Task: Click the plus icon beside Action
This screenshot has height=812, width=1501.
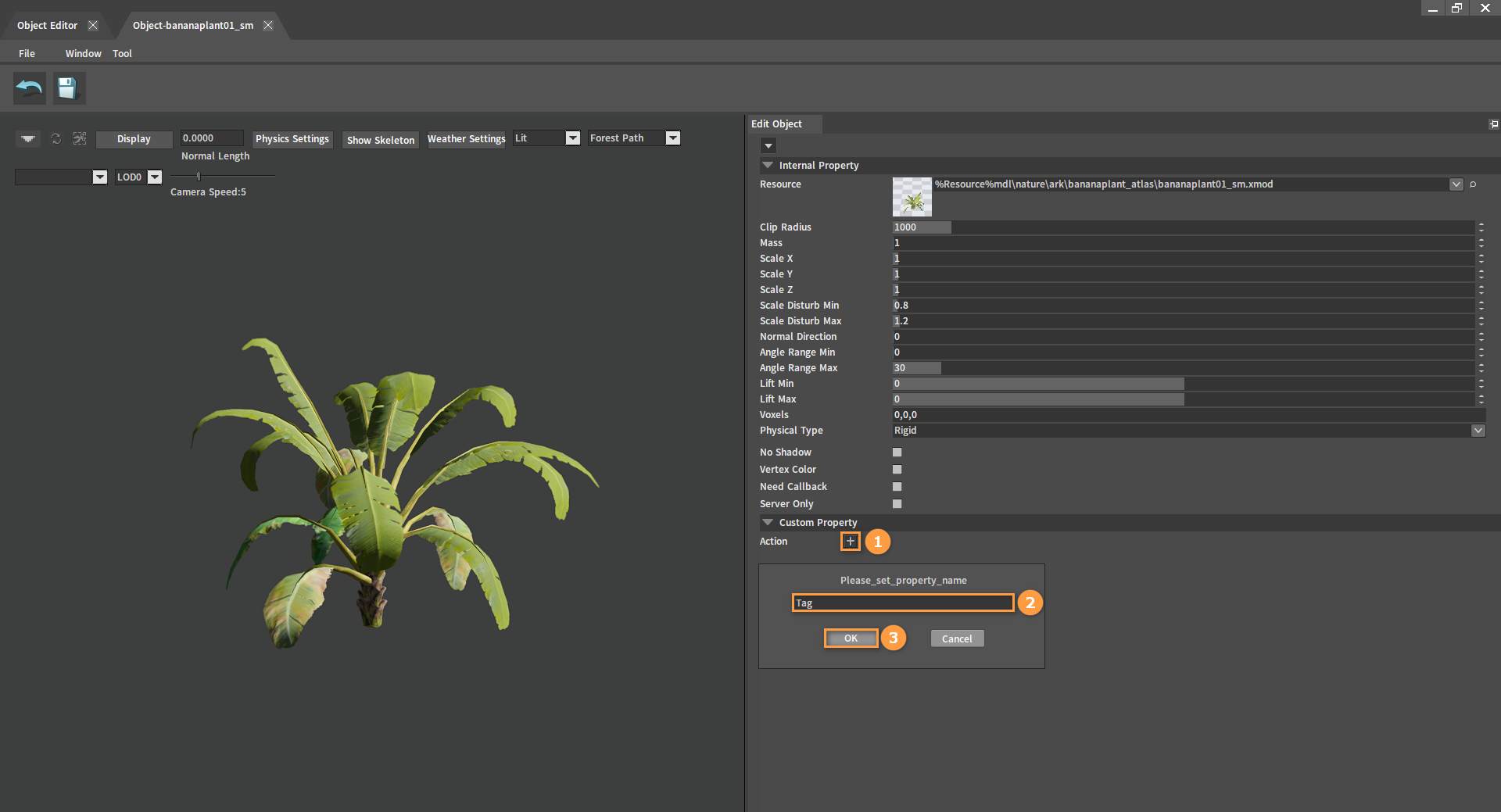Action: 851,541
